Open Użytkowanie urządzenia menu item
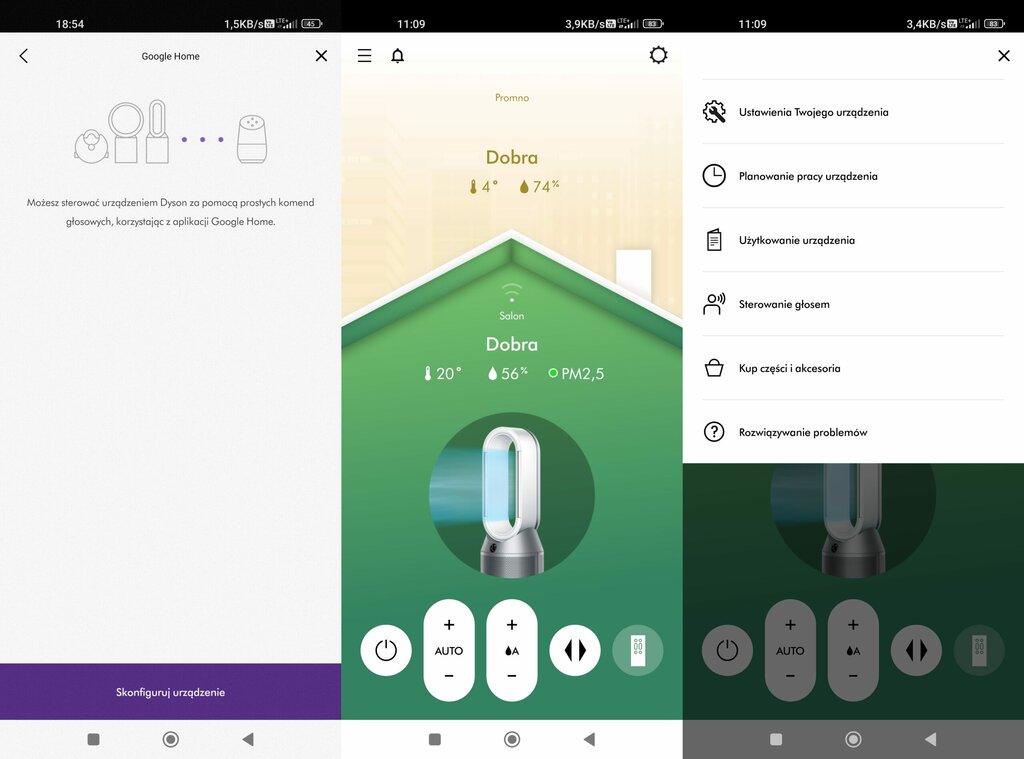Image resolution: width=1024 pixels, height=759 pixels. [853, 240]
